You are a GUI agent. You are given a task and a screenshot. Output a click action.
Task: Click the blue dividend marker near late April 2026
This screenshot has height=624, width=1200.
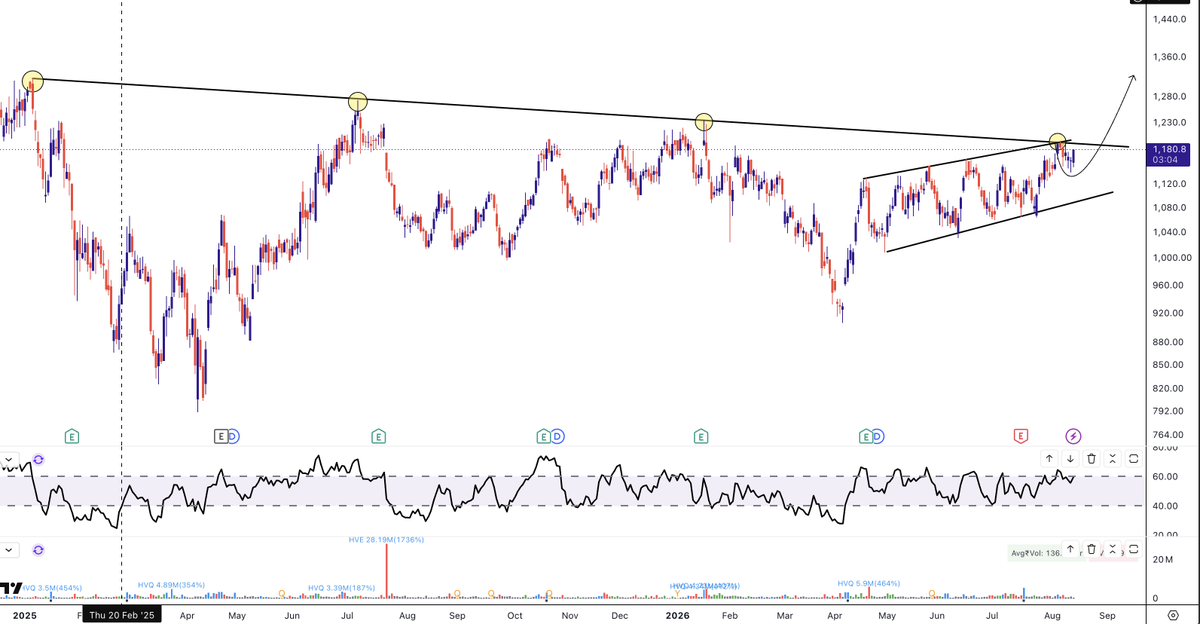point(877,436)
